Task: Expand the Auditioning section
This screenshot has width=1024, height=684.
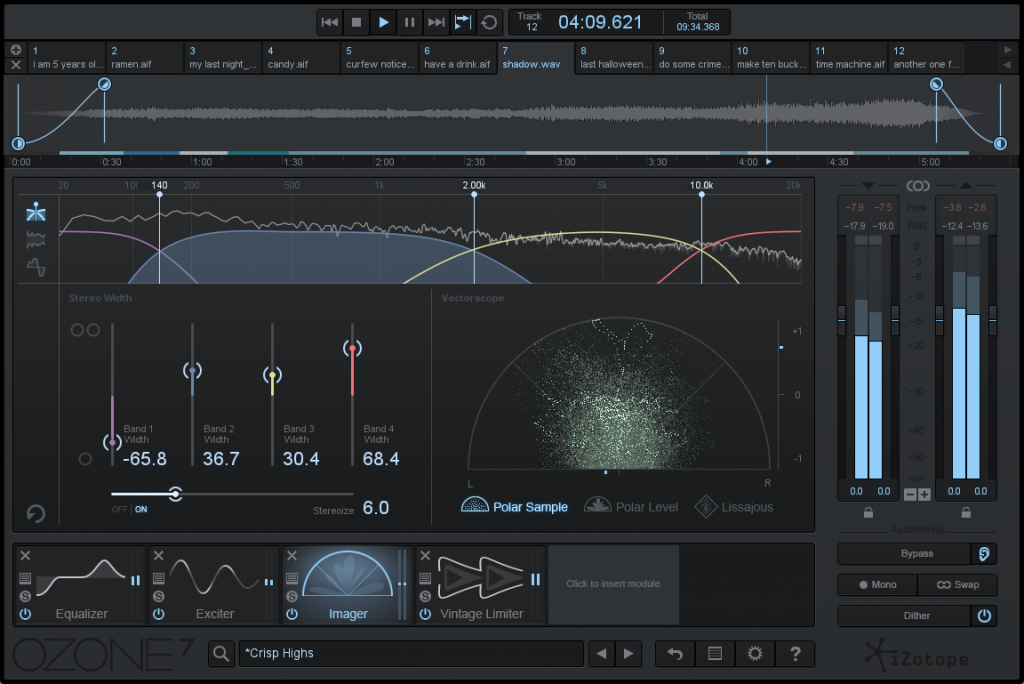Action: 917,530
